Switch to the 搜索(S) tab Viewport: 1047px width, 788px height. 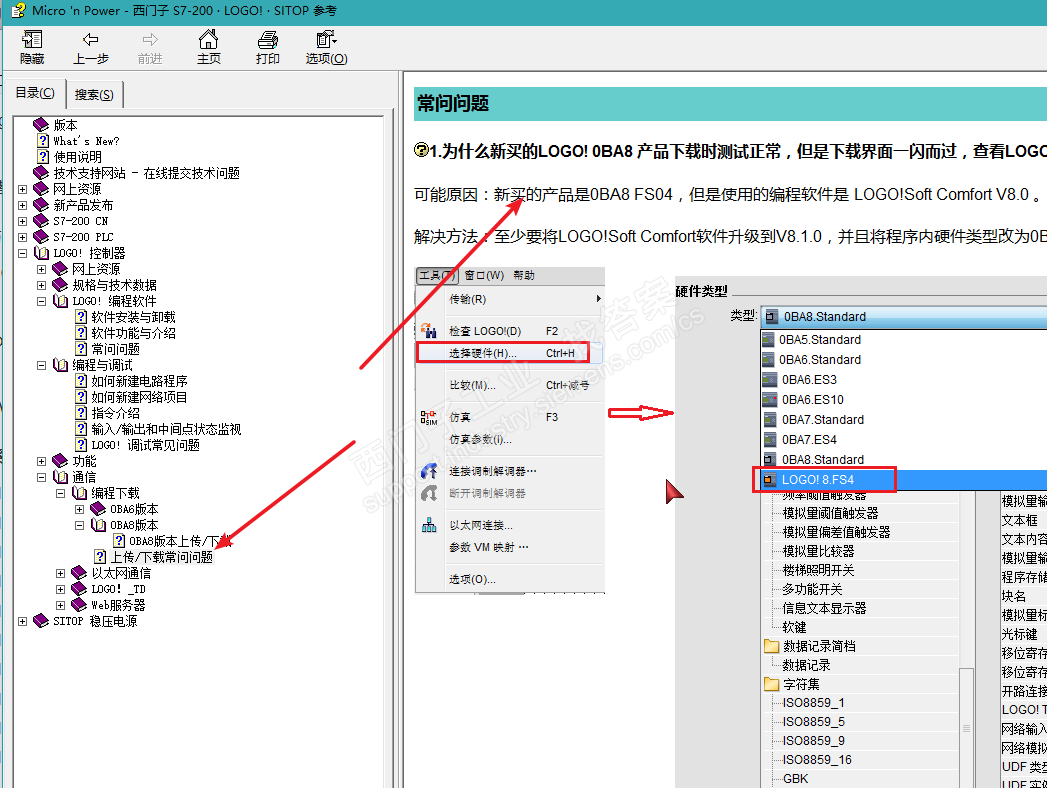coord(94,95)
